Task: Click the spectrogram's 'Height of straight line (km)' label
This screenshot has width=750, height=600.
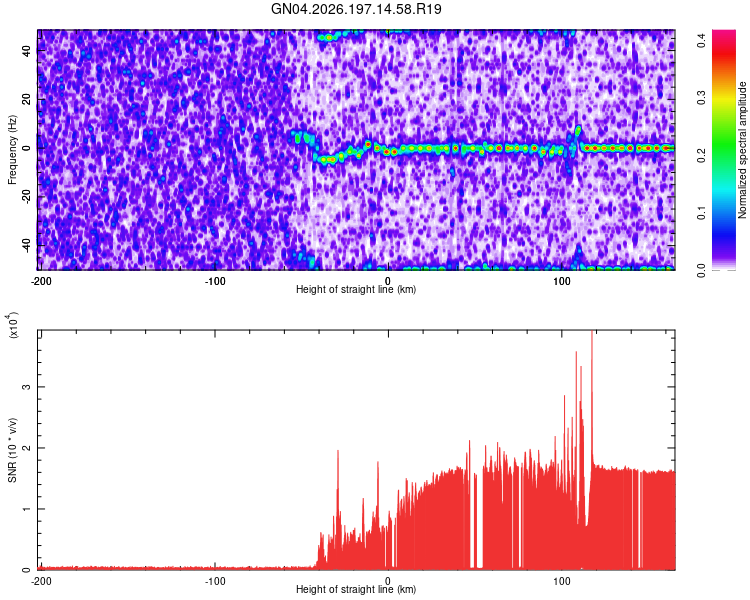Action: click(356, 289)
